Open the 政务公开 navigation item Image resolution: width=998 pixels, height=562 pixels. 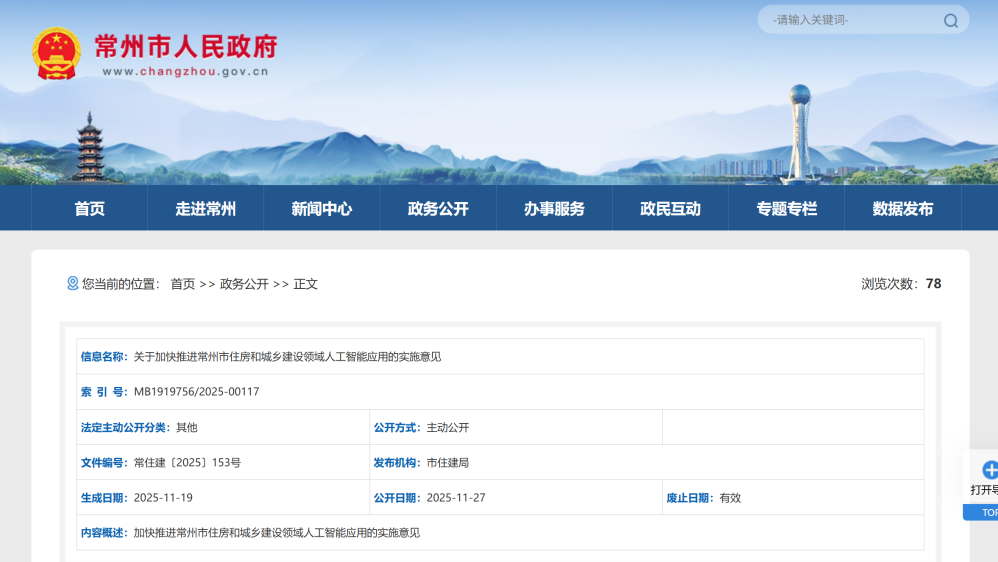pyautogui.click(x=437, y=209)
